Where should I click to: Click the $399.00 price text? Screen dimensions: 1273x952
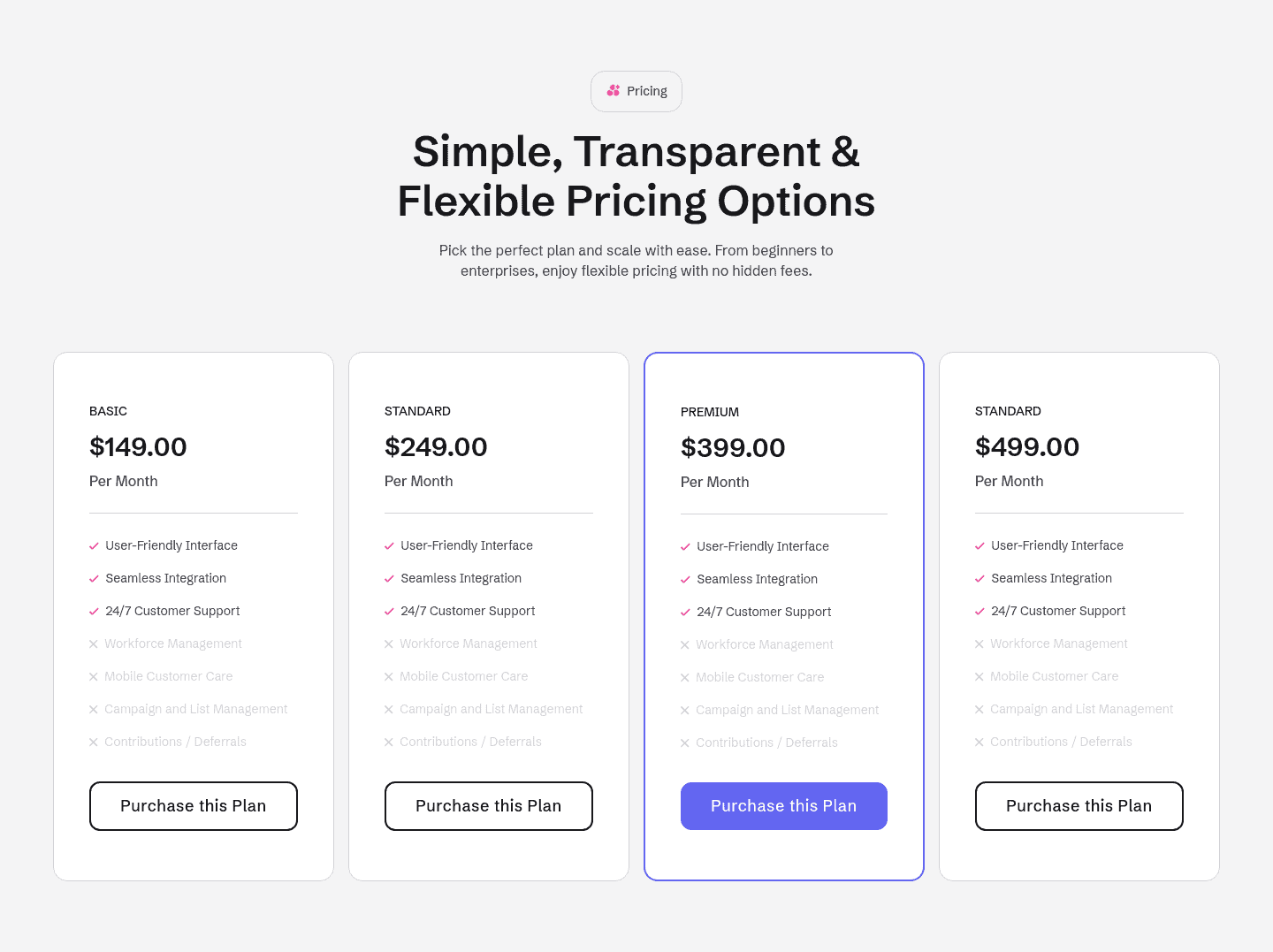[733, 447]
